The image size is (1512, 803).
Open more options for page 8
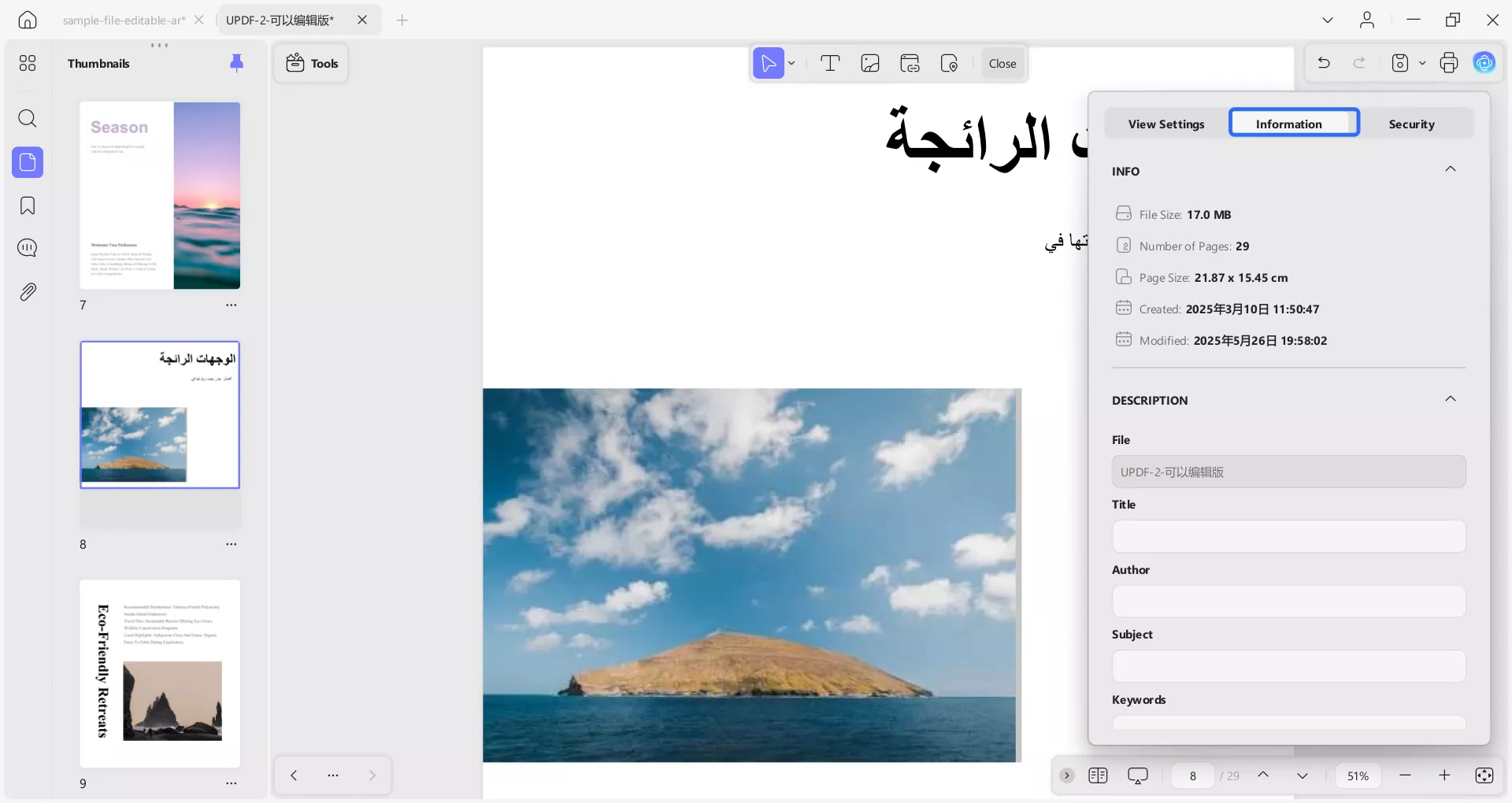[231, 544]
